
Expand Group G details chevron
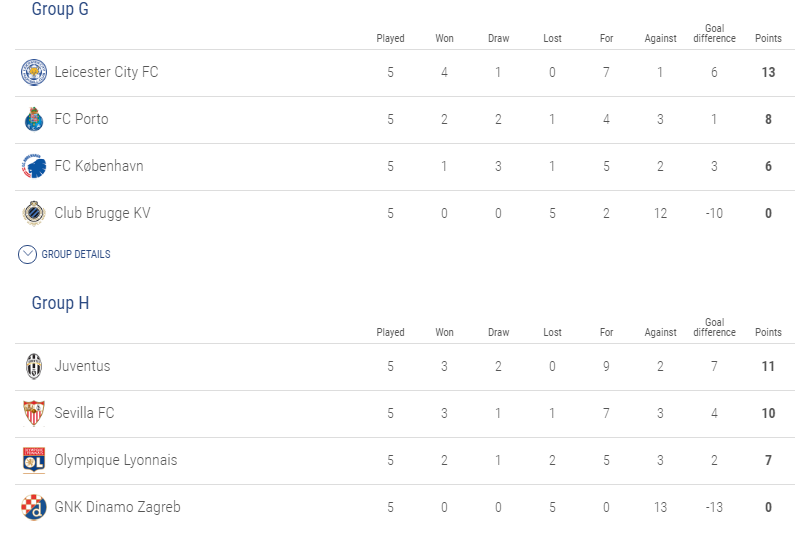pyautogui.click(x=28, y=254)
